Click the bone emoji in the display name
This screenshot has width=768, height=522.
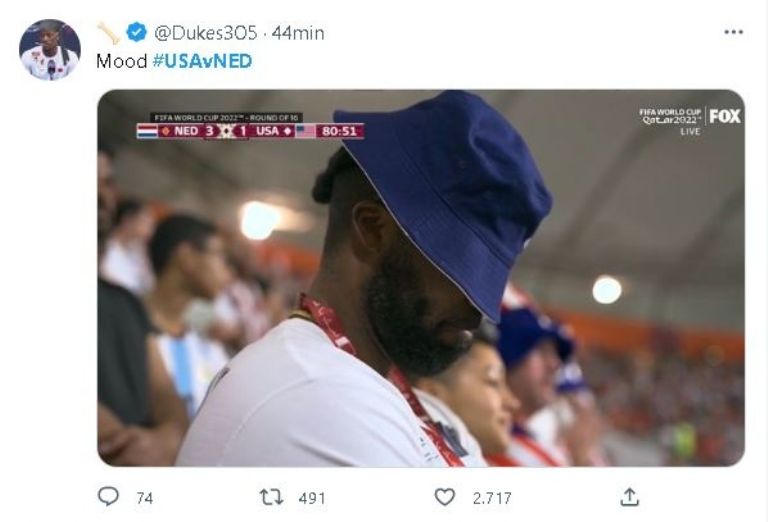(108, 33)
